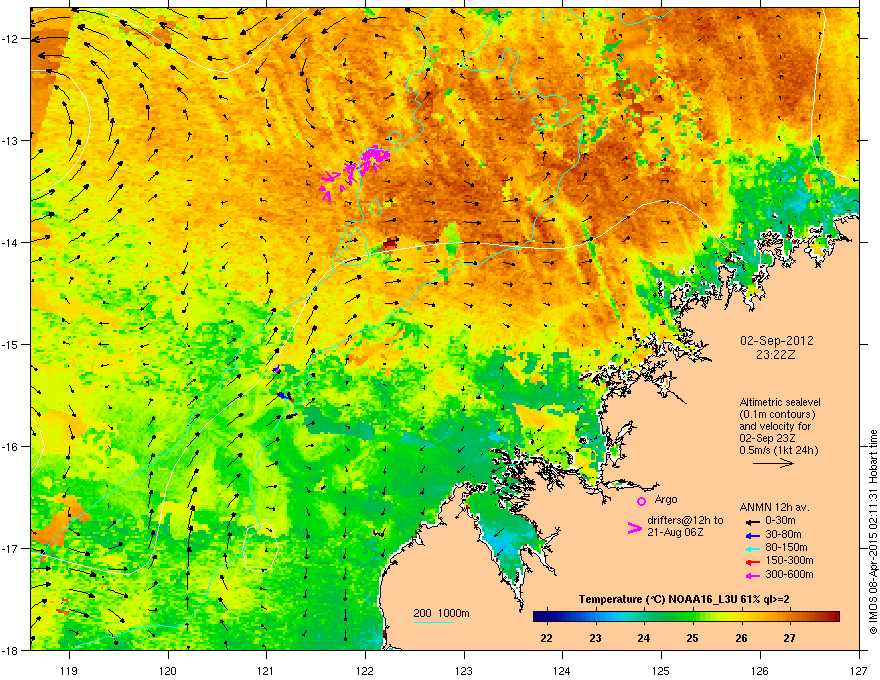880x680 pixels.
Task: Click latitude axis label '-17'
Action: click(10, 548)
